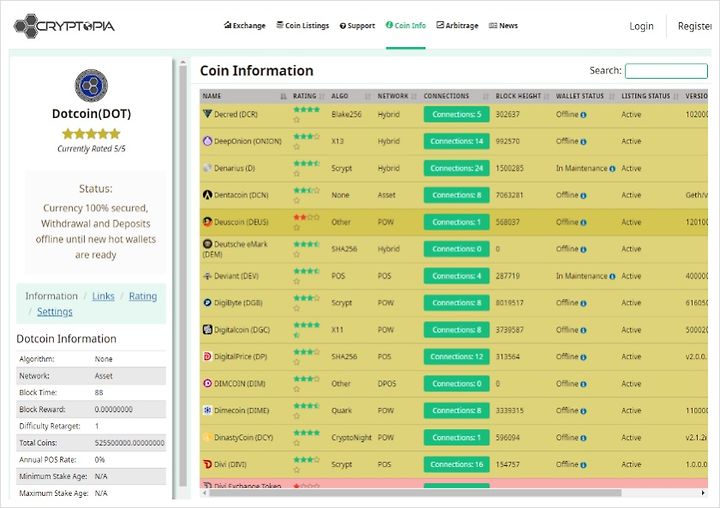
Task: Click DigitalPrice's Connections: 12 button
Action: [x=456, y=356]
